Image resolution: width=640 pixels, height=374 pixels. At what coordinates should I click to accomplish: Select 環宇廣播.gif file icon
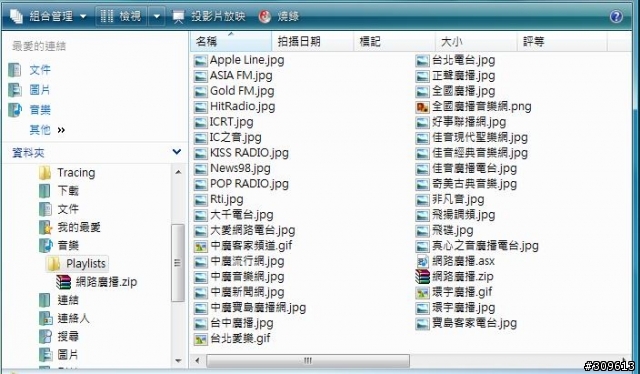[422, 292]
